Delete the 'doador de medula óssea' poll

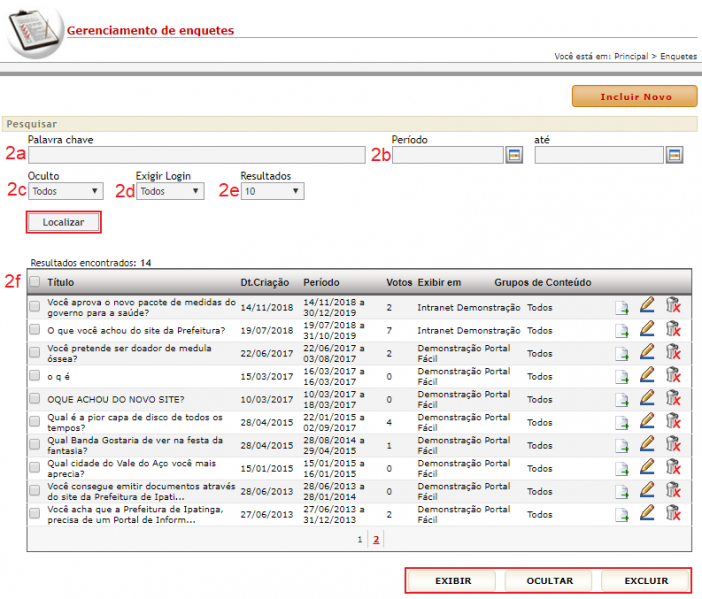673,351
